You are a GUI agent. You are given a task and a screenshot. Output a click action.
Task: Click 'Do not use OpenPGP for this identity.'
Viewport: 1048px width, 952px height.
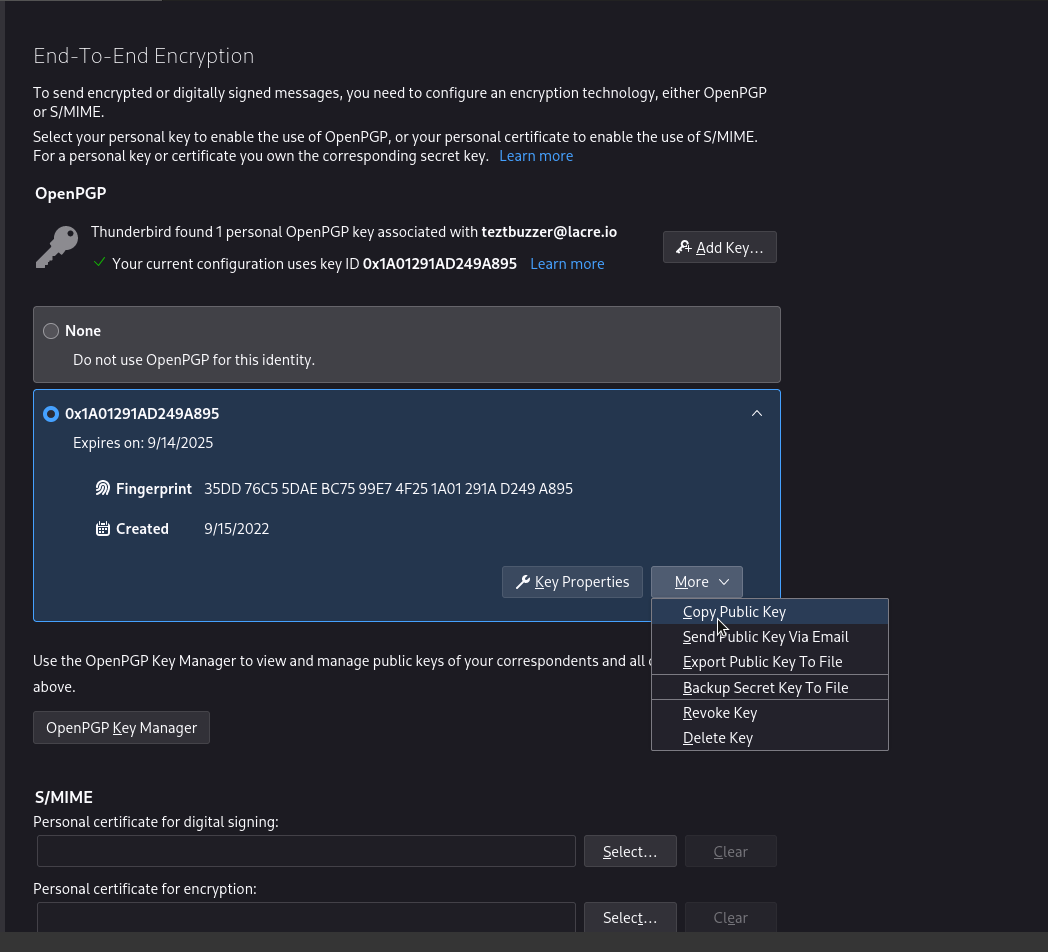pyautogui.click(x=194, y=360)
